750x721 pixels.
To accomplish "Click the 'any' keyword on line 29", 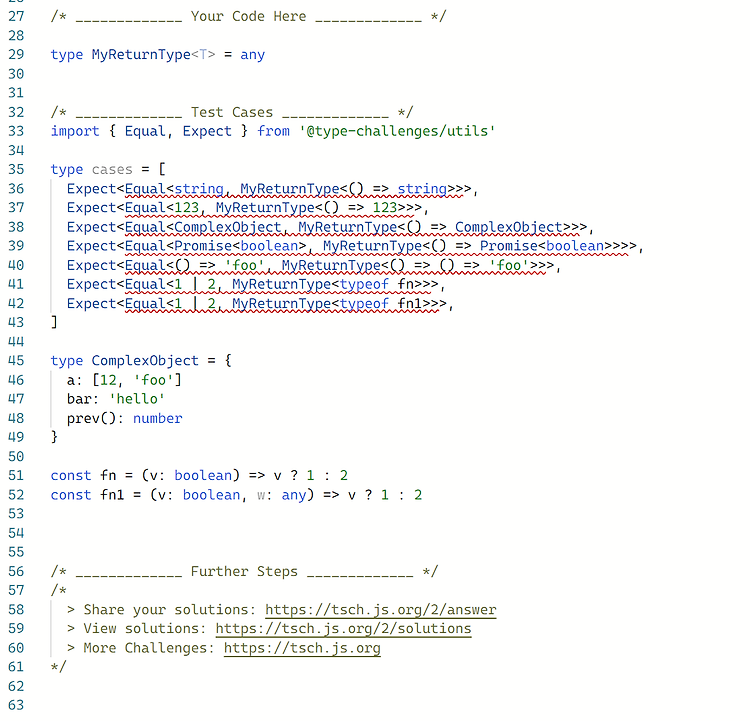I will coord(253,55).
